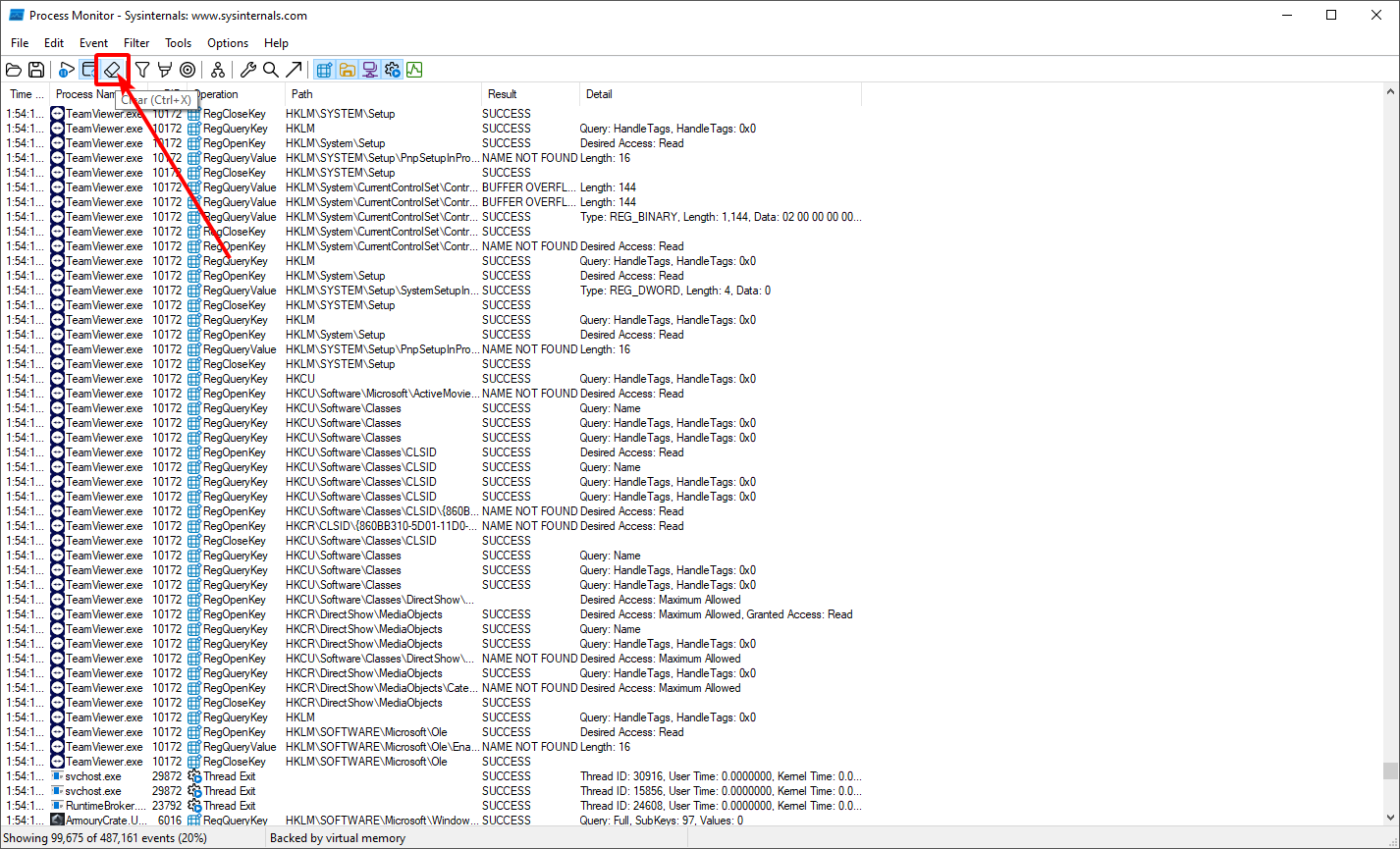This screenshot has height=849, width=1400.
Task: Toggle Show Process and Thread Activity icon
Action: [x=392, y=70]
